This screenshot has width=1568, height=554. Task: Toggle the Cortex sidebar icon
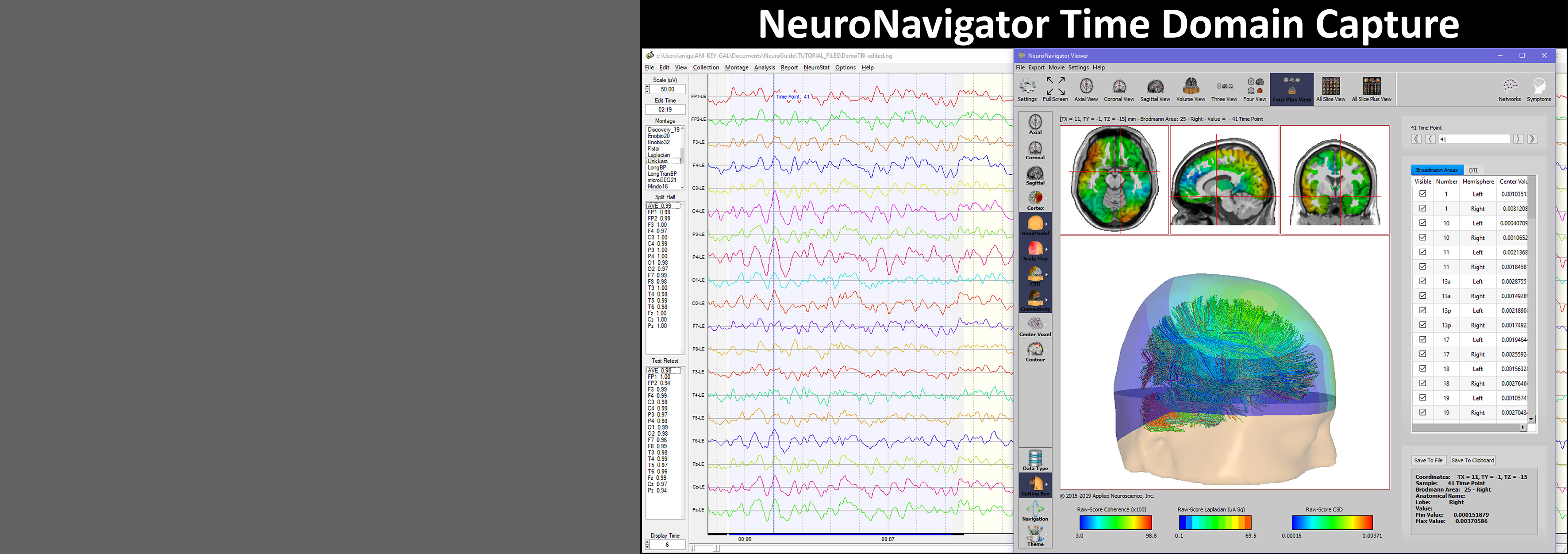[1035, 200]
